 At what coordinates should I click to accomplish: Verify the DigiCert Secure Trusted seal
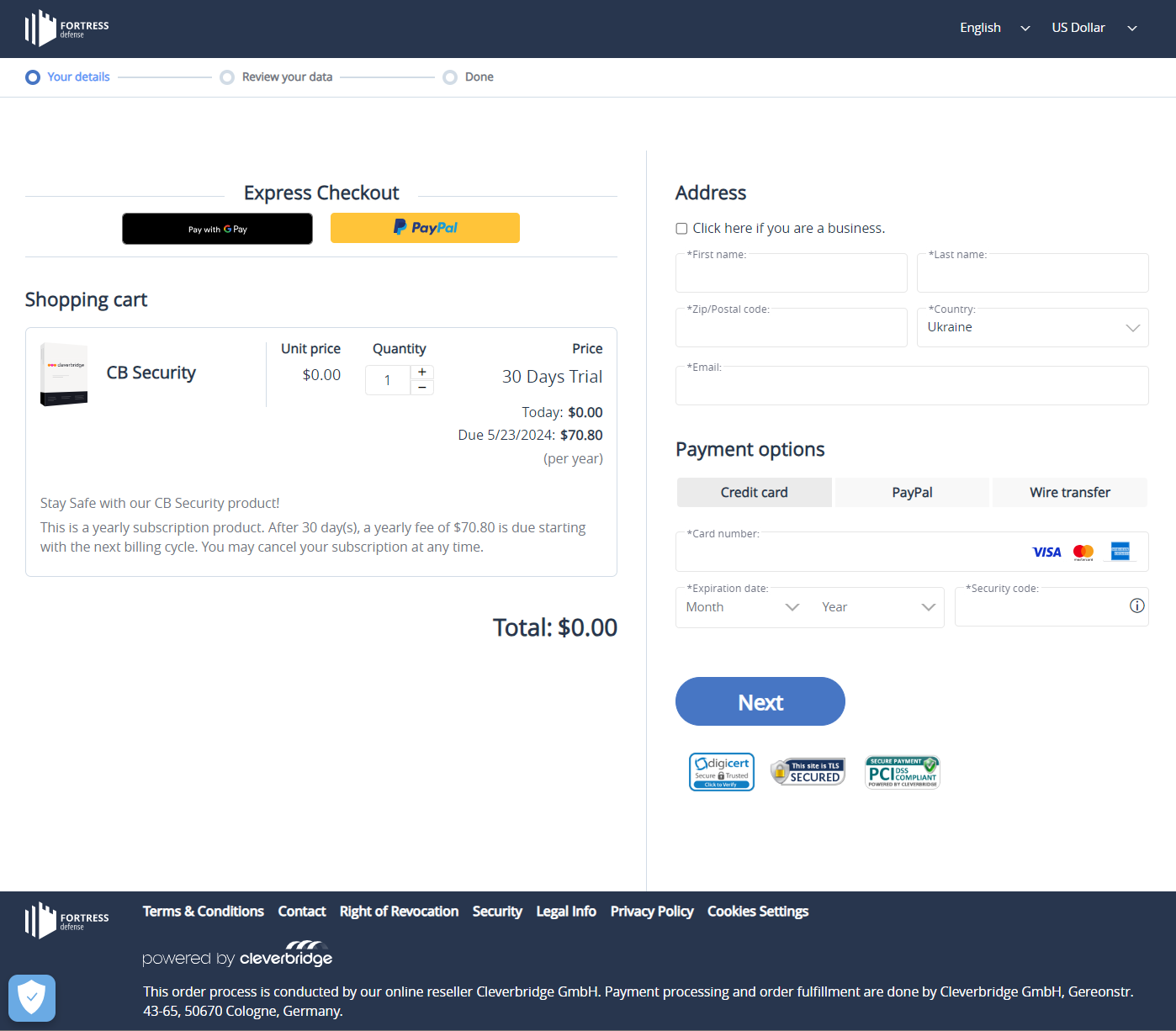click(x=722, y=772)
